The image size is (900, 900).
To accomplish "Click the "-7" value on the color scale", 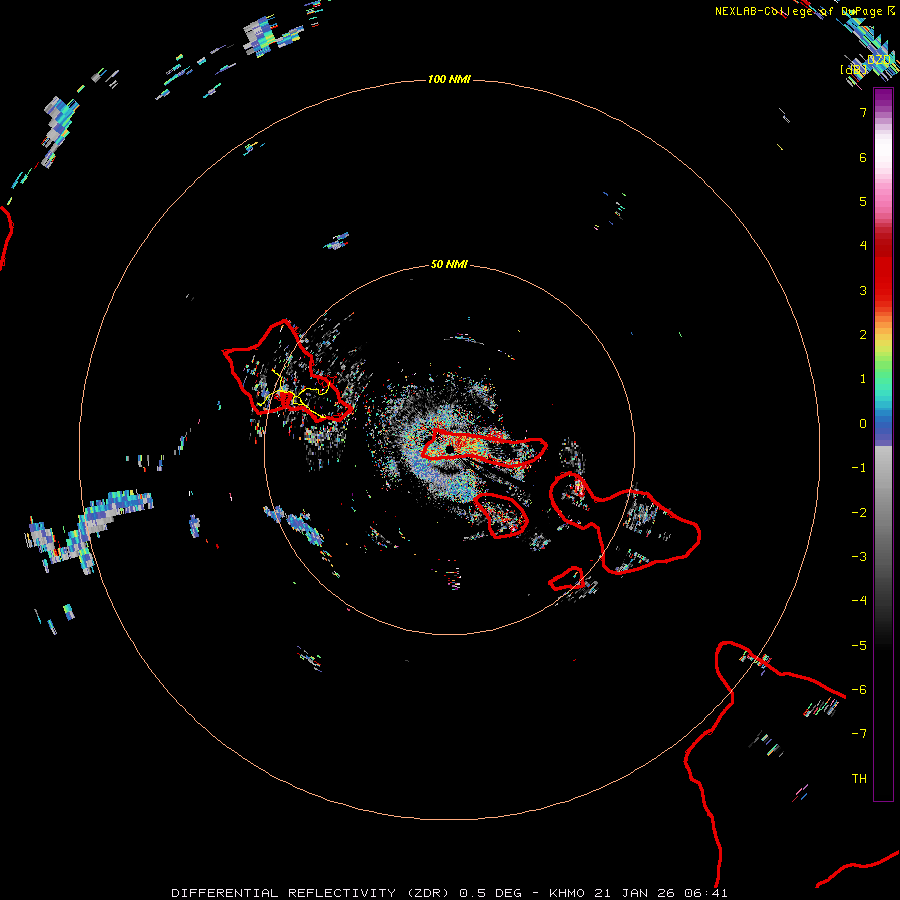I will (x=859, y=734).
